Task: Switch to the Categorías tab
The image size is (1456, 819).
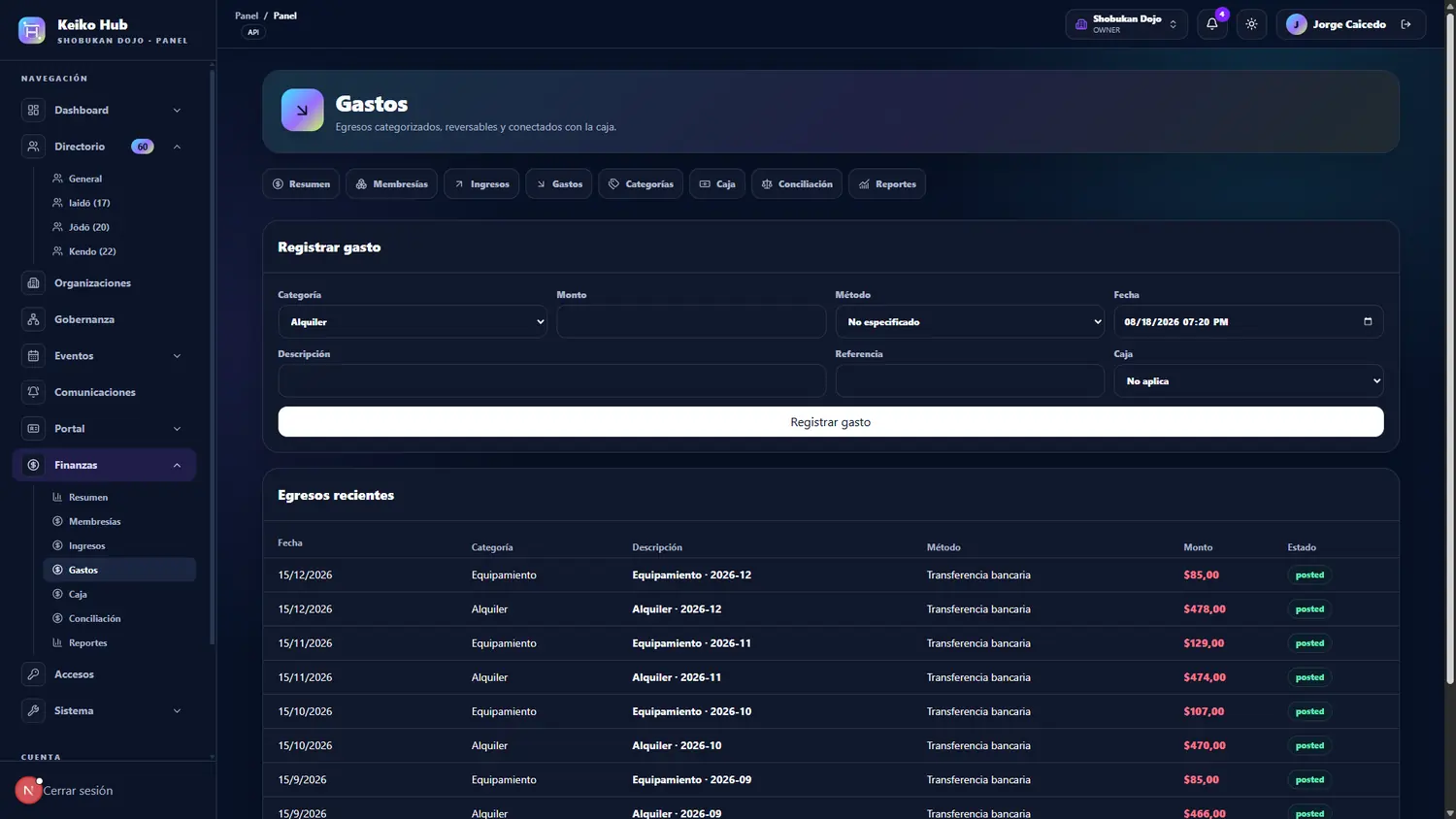Action: tap(641, 184)
